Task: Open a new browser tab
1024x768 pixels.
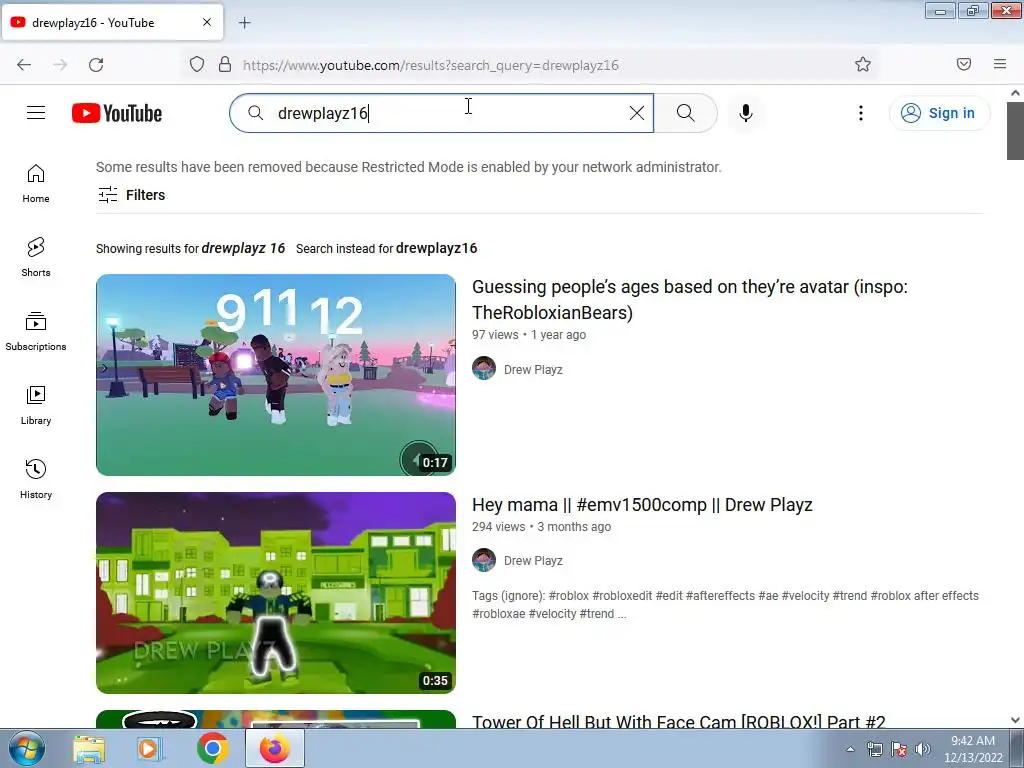Action: pos(245,23)
